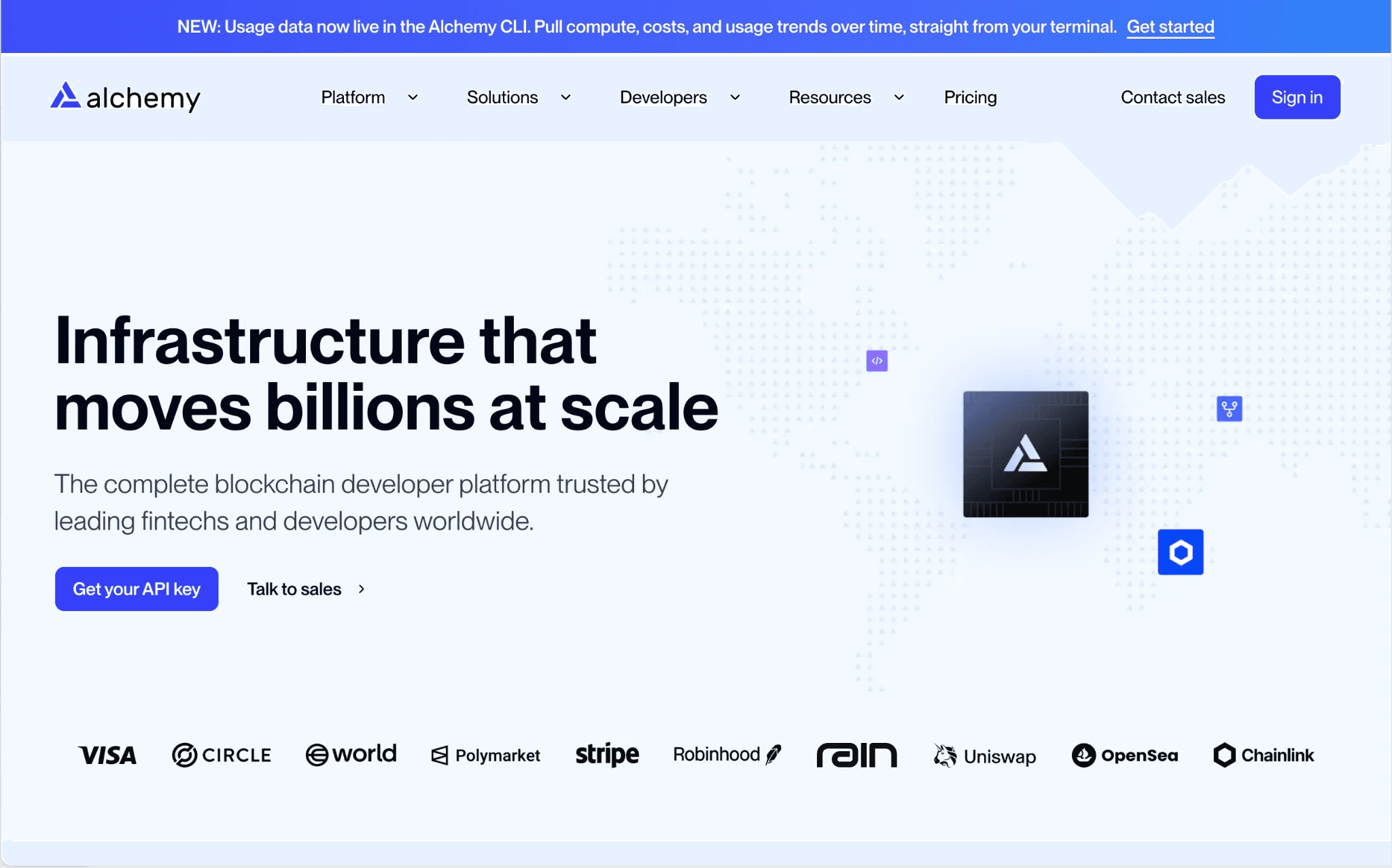Click the dark Alchemy chip graphic

click(x=1026, y=454)
